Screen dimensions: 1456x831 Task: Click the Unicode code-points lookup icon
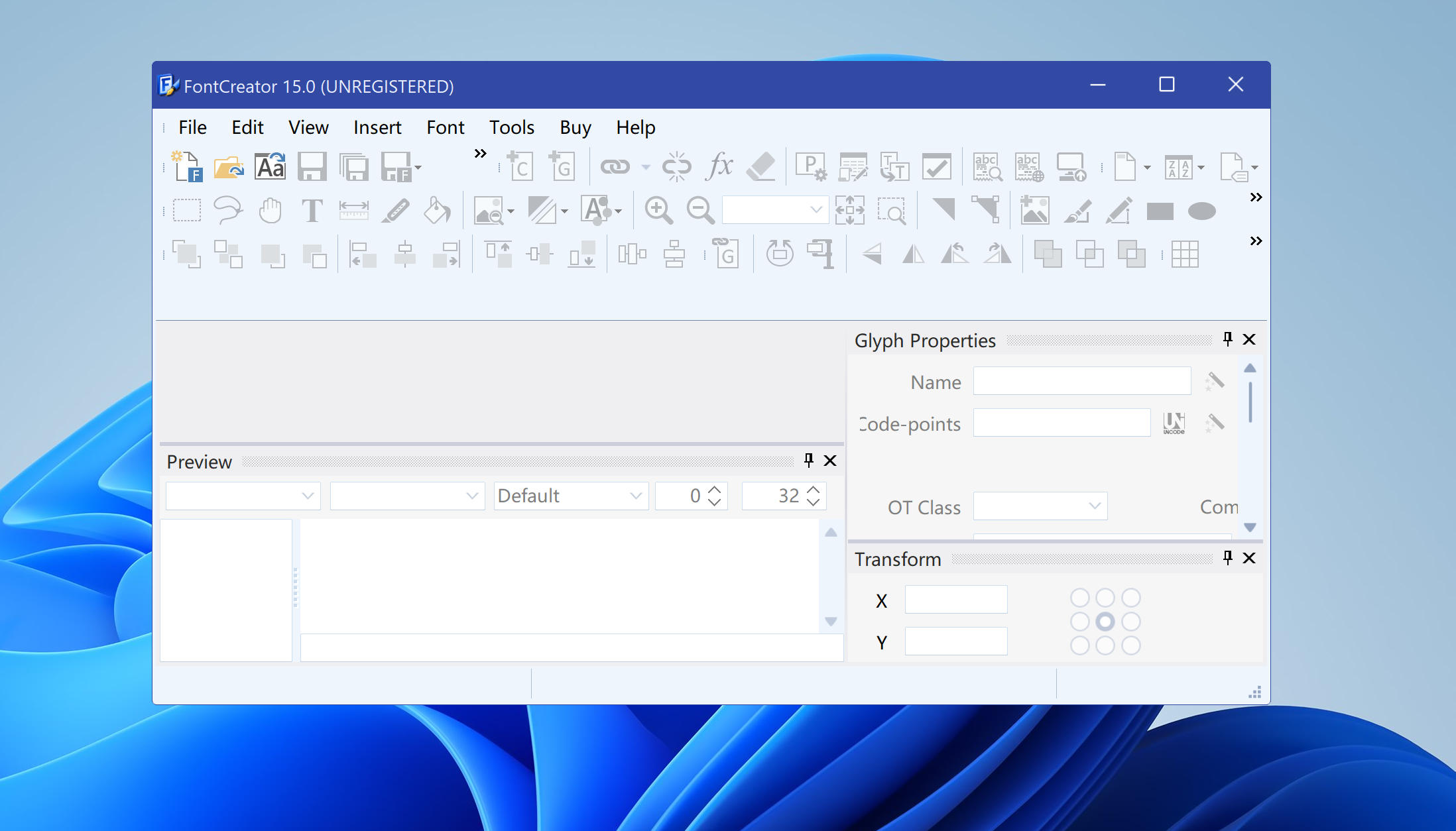click(x=1174, y=423)
